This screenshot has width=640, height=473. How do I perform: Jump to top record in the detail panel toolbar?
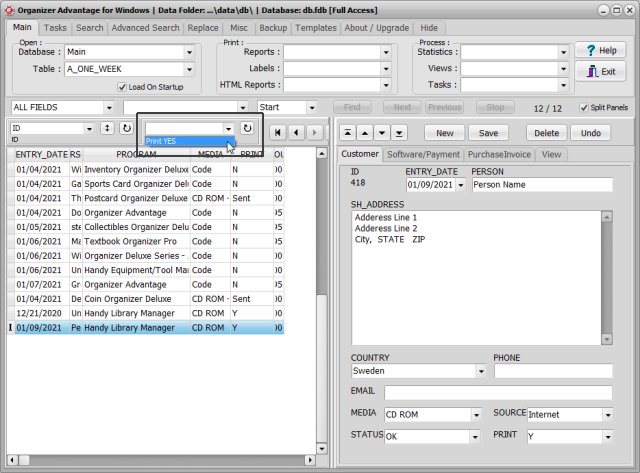click(347, 133)
